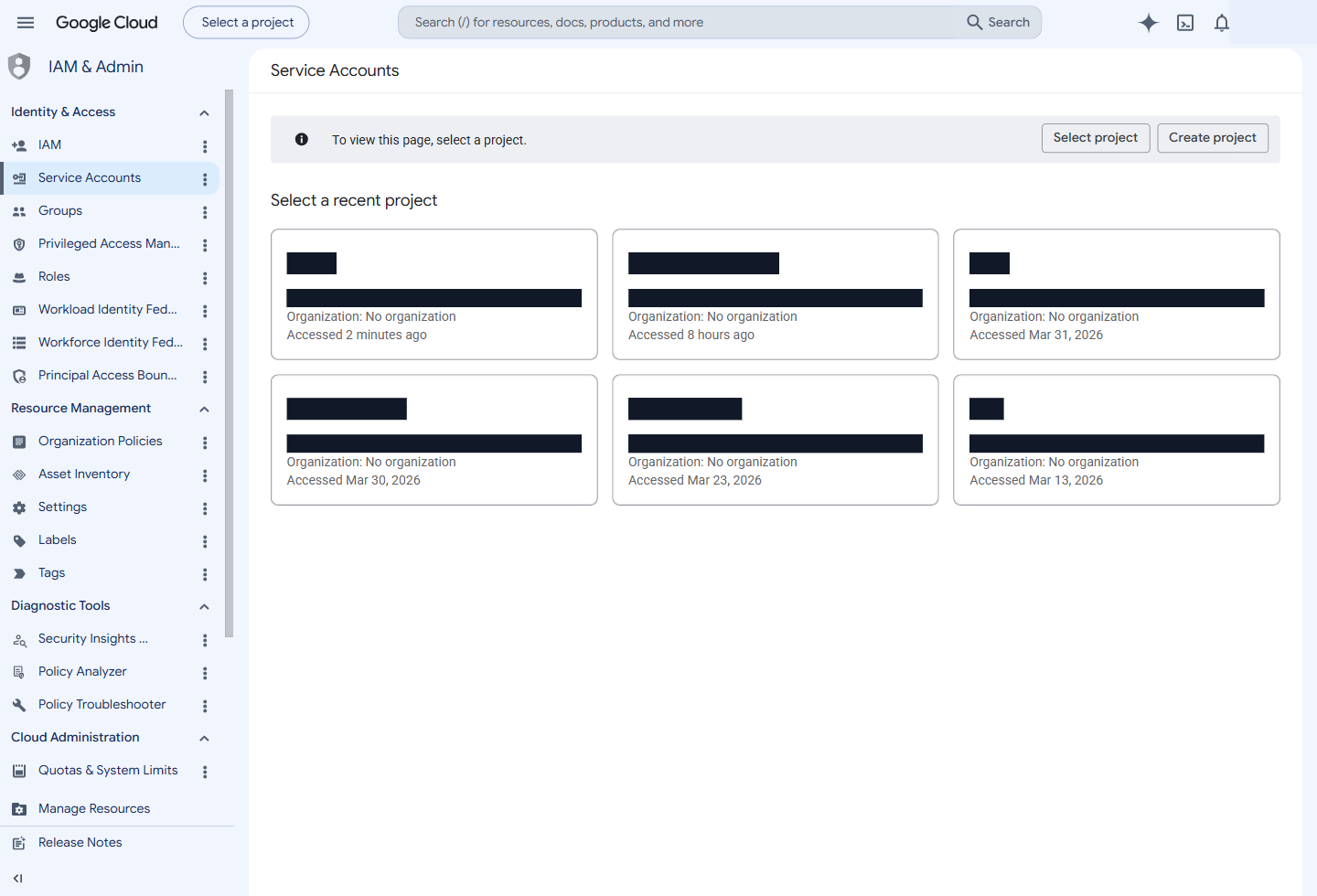Select project accessed 2 minutes ago
This screenshot has height=896, width=1317.
point(434,294)
